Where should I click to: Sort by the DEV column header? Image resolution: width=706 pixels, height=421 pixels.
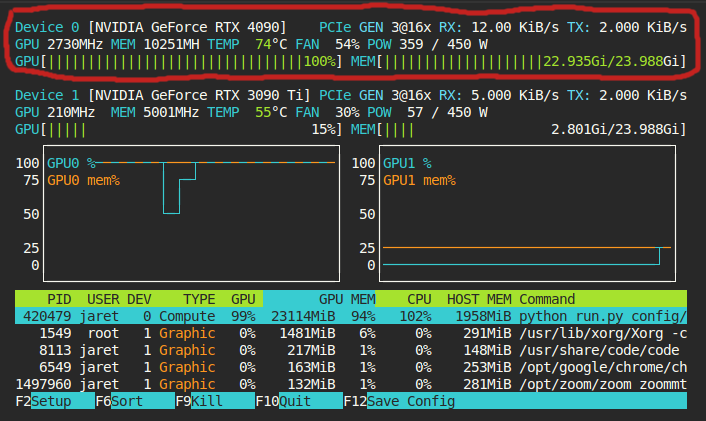tap(139, 299)
